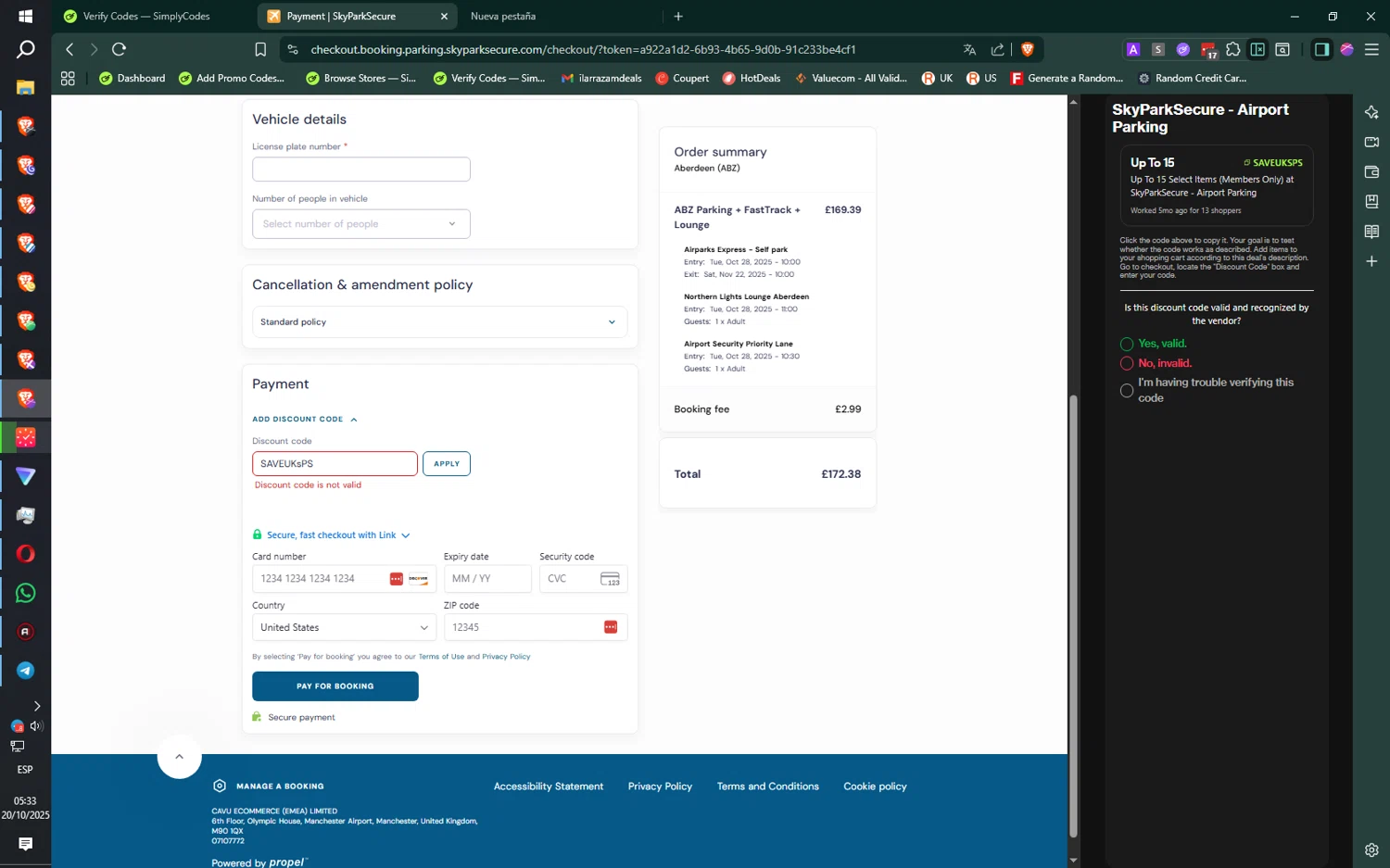Click the site information icon beside the URL
The image size is (1390, 868).
point(293,49)
